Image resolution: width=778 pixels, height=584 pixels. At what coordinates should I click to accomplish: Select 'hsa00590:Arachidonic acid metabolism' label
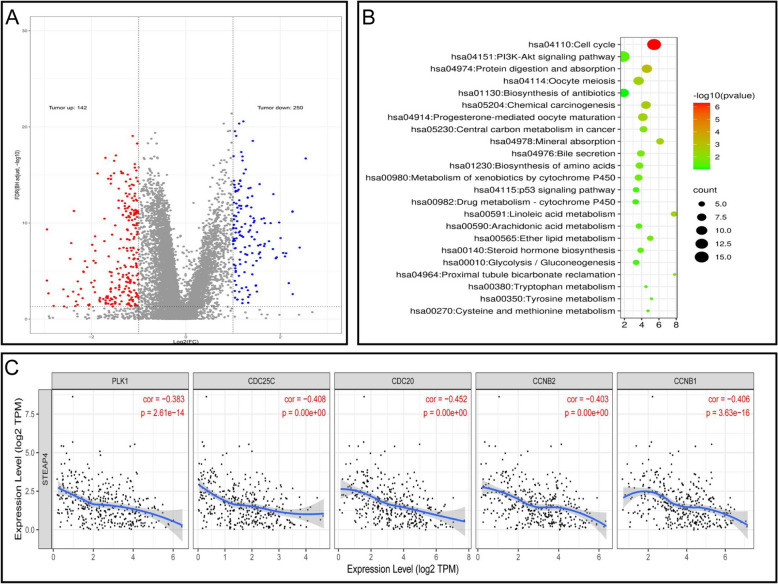(x=530, y=226)
